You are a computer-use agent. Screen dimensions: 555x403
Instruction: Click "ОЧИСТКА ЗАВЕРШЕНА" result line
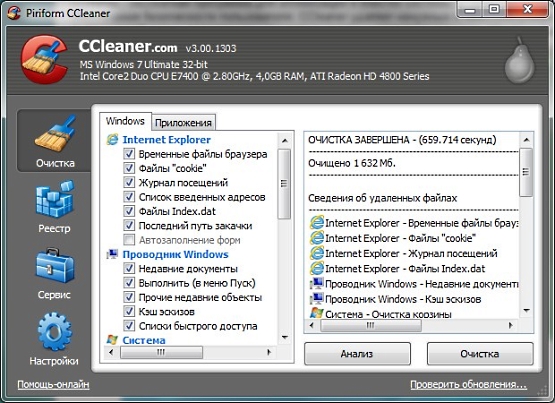402,140
